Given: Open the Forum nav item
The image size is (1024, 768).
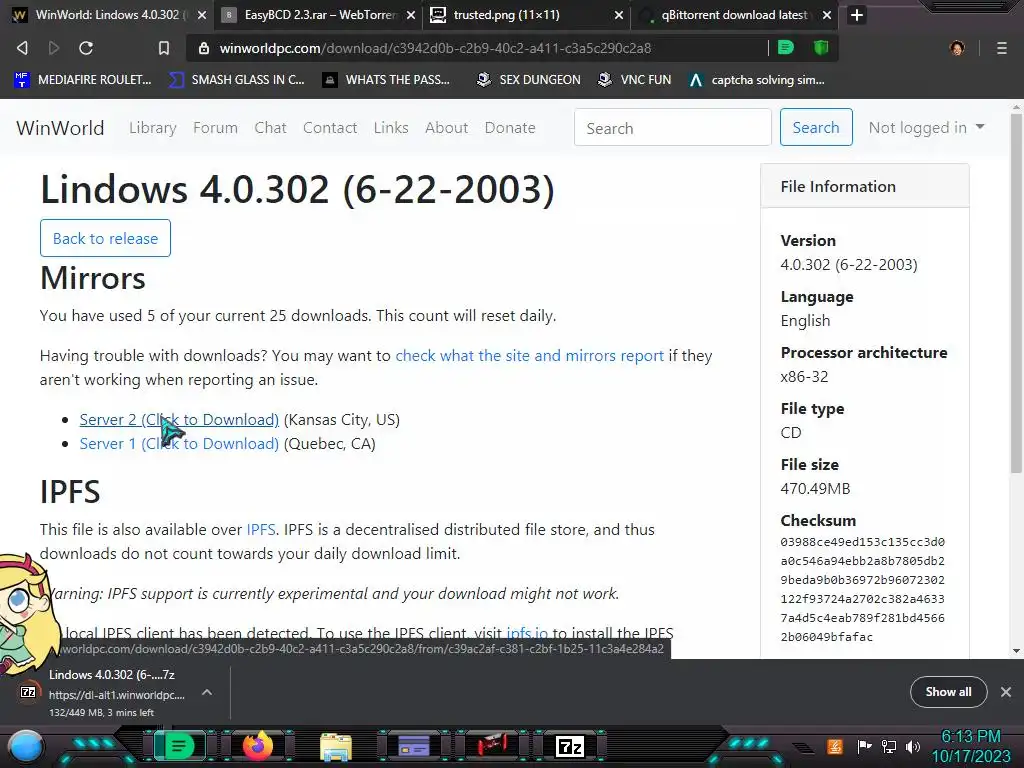Looking at the screenshot, I should [216, 127].
